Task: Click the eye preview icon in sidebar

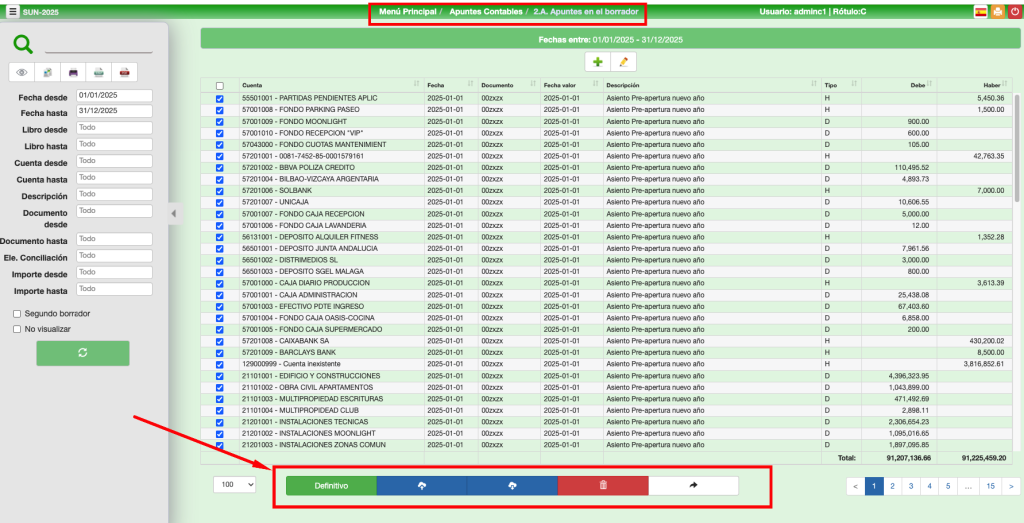Action: 22,72
